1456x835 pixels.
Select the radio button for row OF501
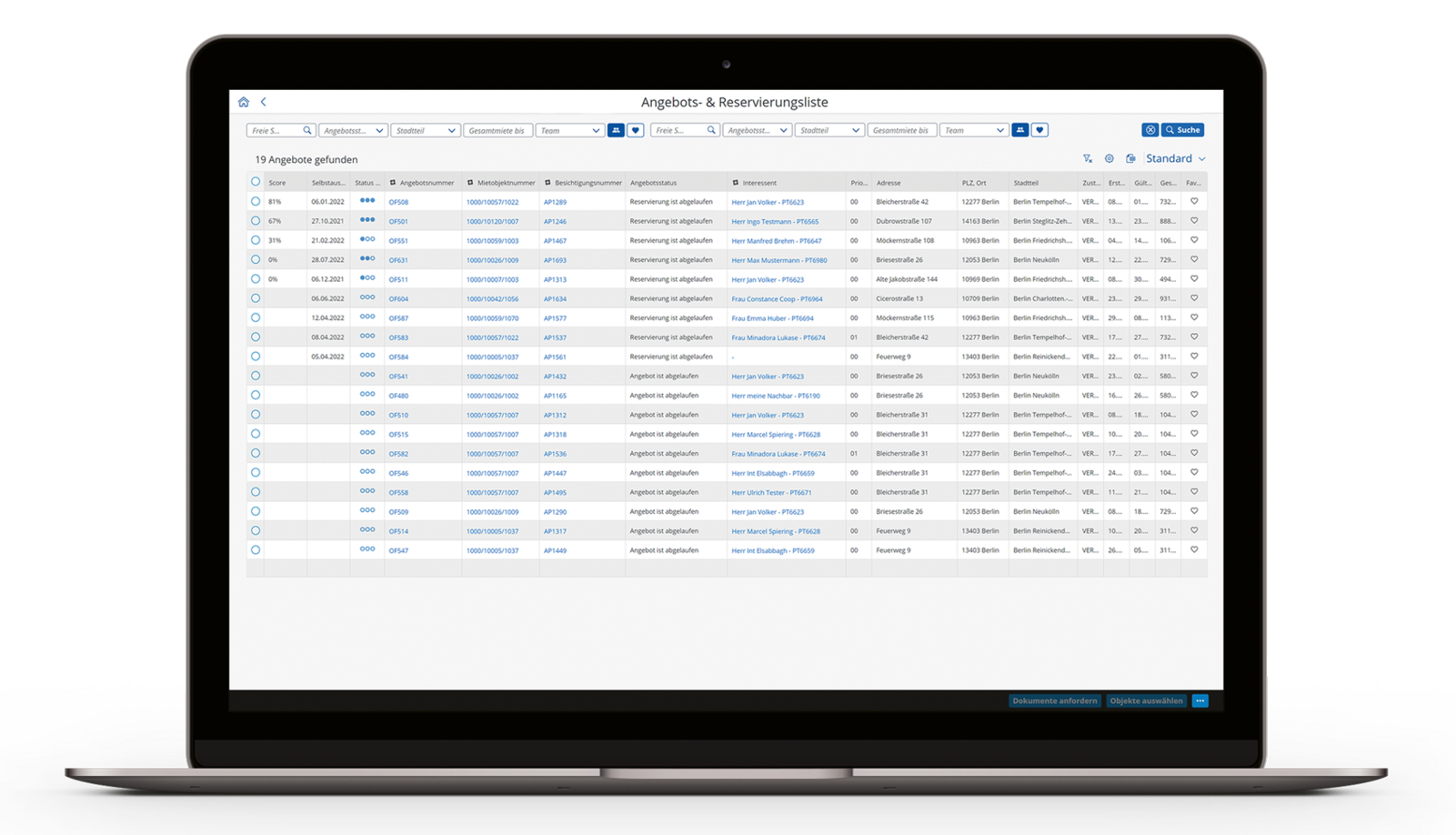[256, 221]
